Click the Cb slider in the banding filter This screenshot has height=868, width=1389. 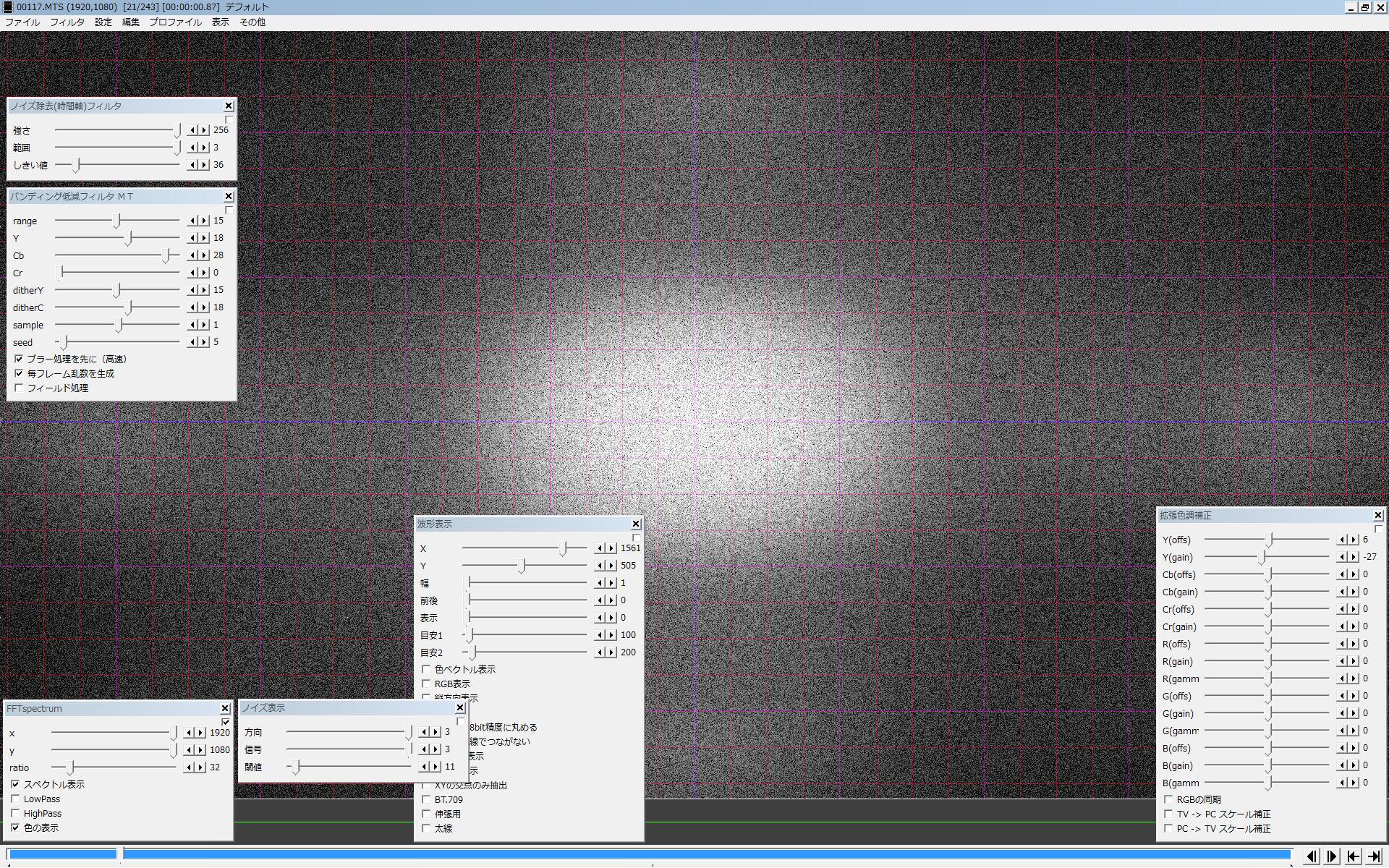point(166,255)
